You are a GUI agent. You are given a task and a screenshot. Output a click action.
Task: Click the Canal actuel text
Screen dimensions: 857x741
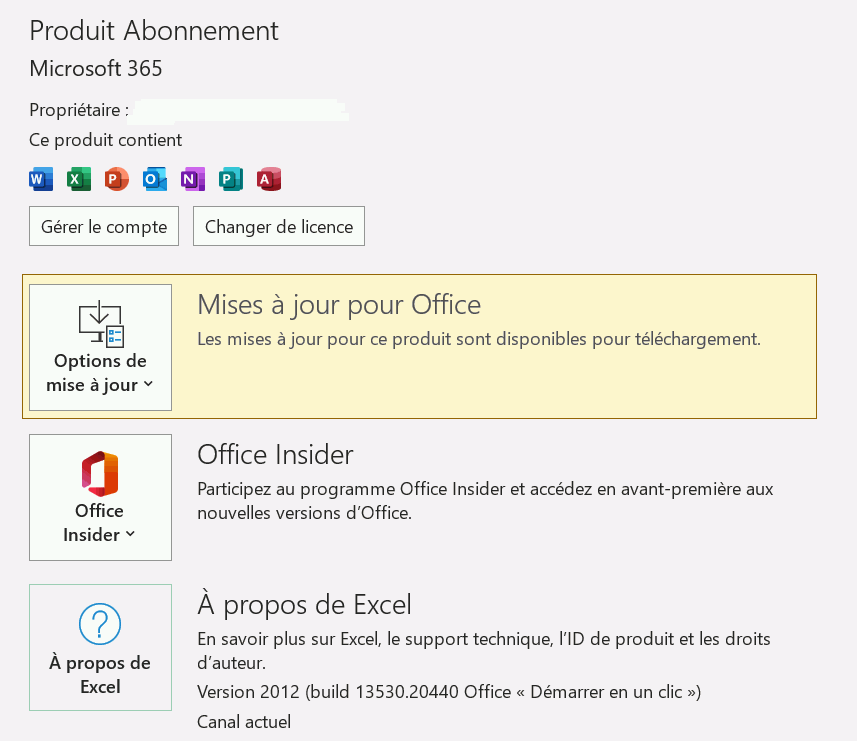coord(244,721)
